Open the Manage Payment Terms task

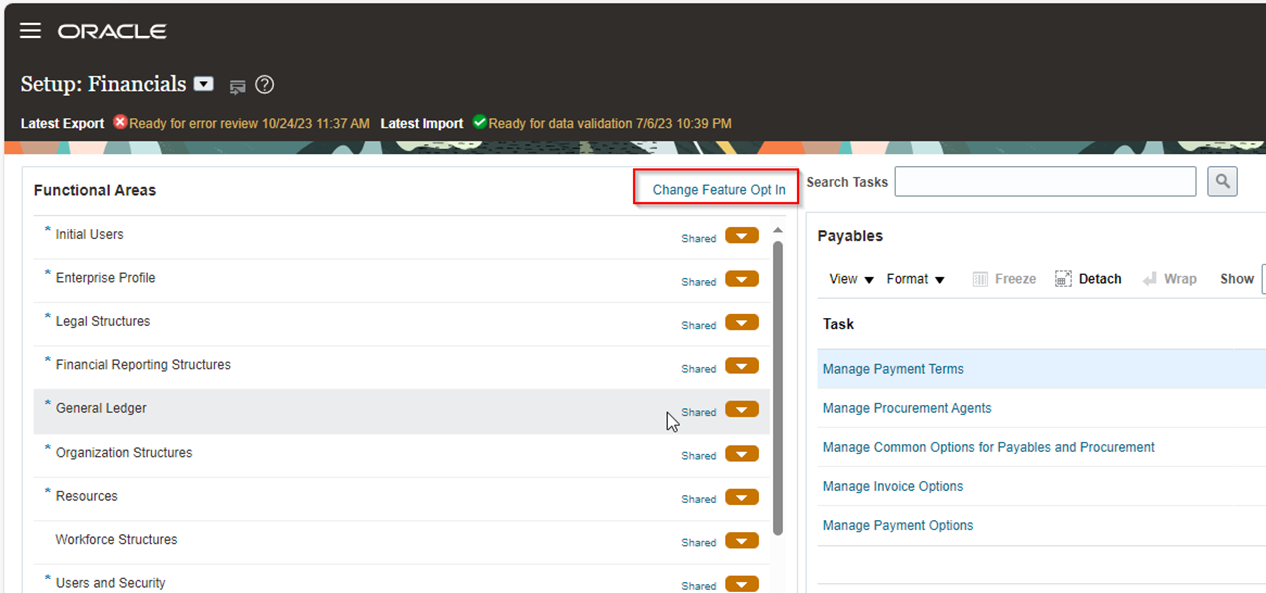pos(893,368)
